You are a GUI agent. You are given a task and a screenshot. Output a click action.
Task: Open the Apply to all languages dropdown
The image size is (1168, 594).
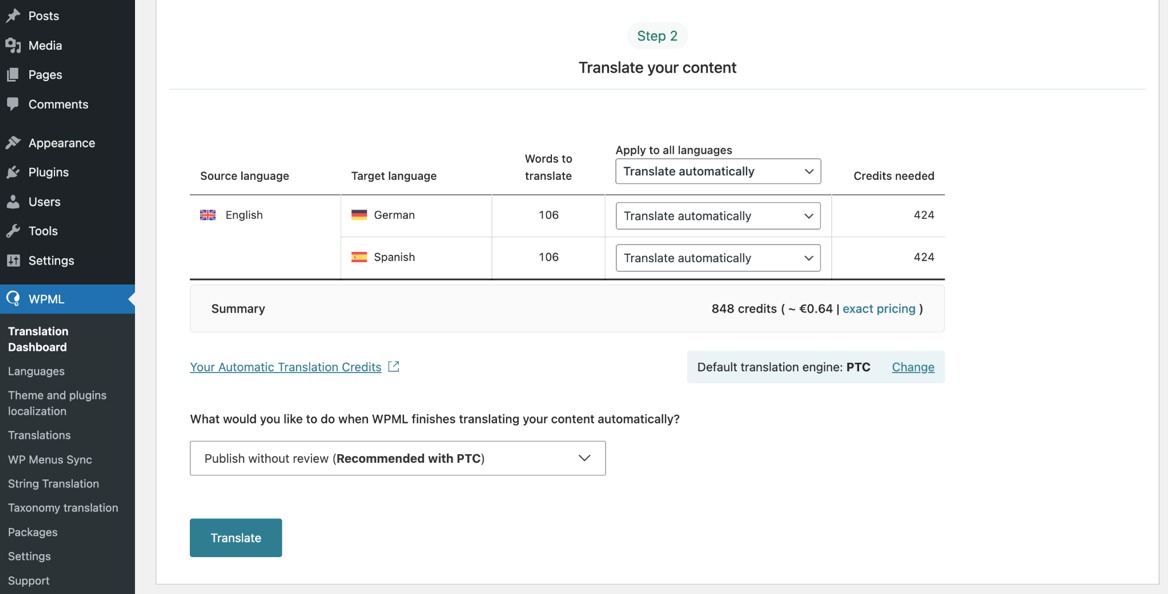click(718, 172)
